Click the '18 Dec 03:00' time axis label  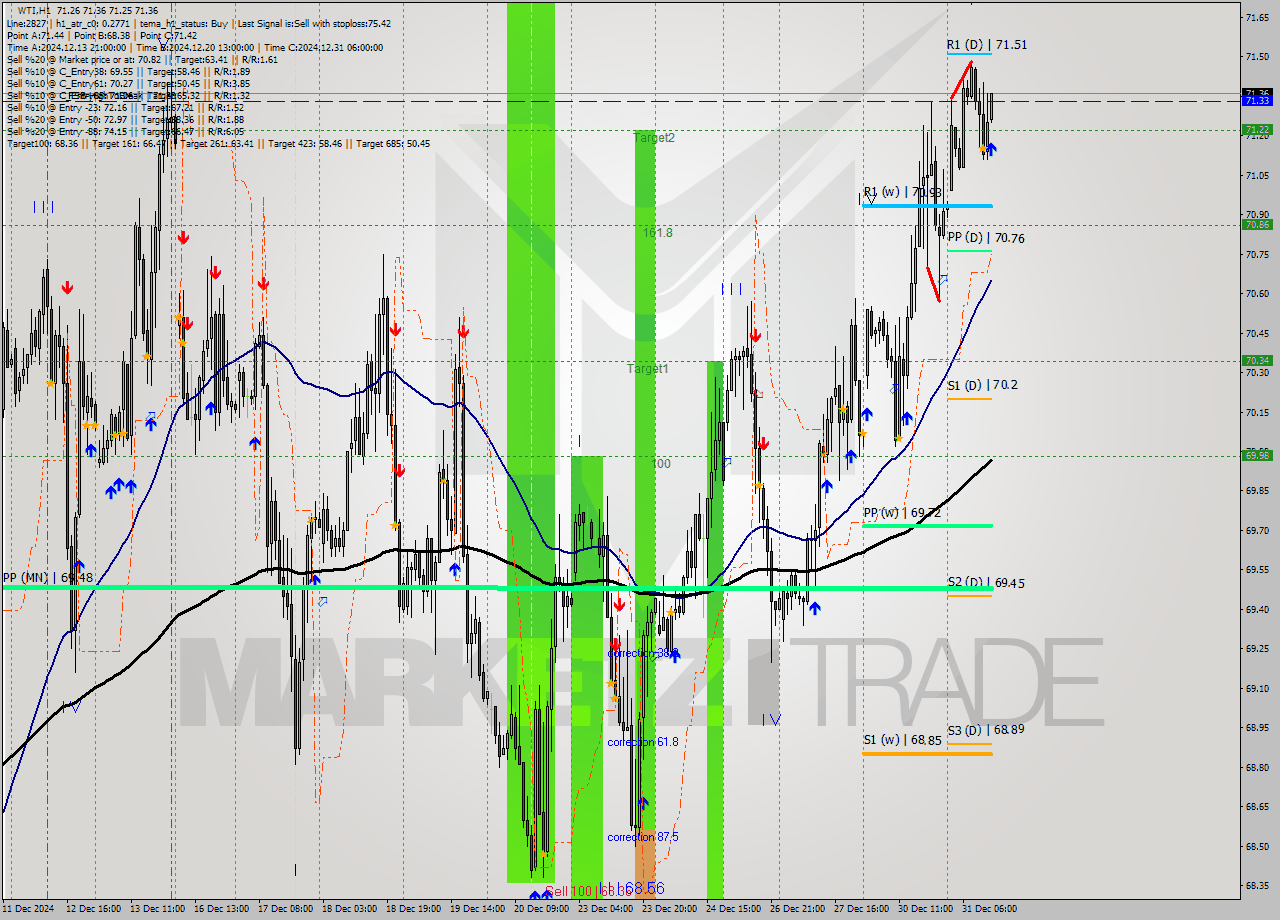[350, 909]
